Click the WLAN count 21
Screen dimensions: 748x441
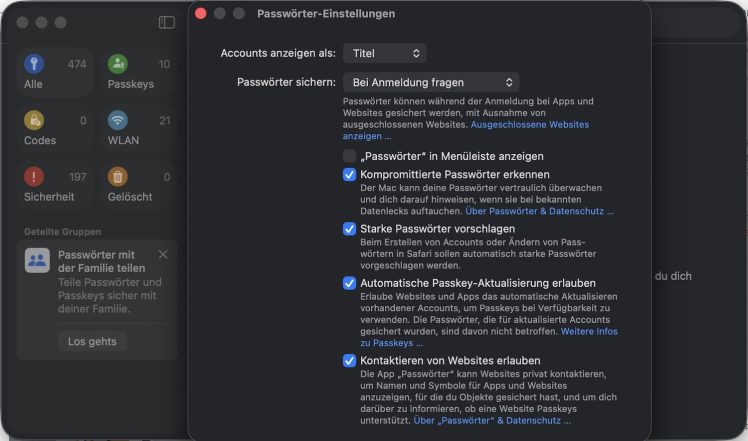pyautogui.click(x=165, y=121)
